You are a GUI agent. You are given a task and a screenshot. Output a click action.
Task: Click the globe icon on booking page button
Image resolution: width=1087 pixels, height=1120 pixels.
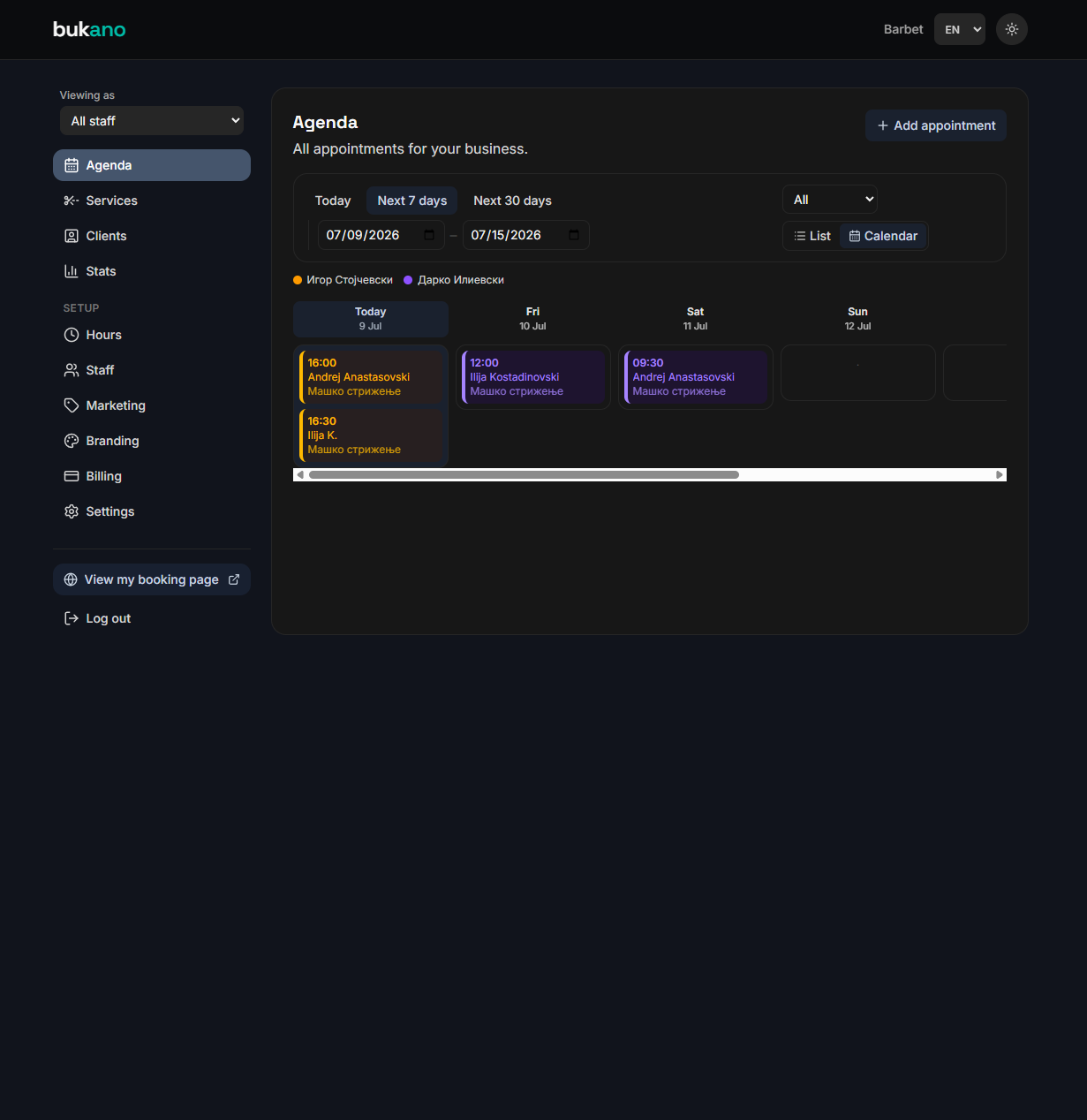pos(71,579)
